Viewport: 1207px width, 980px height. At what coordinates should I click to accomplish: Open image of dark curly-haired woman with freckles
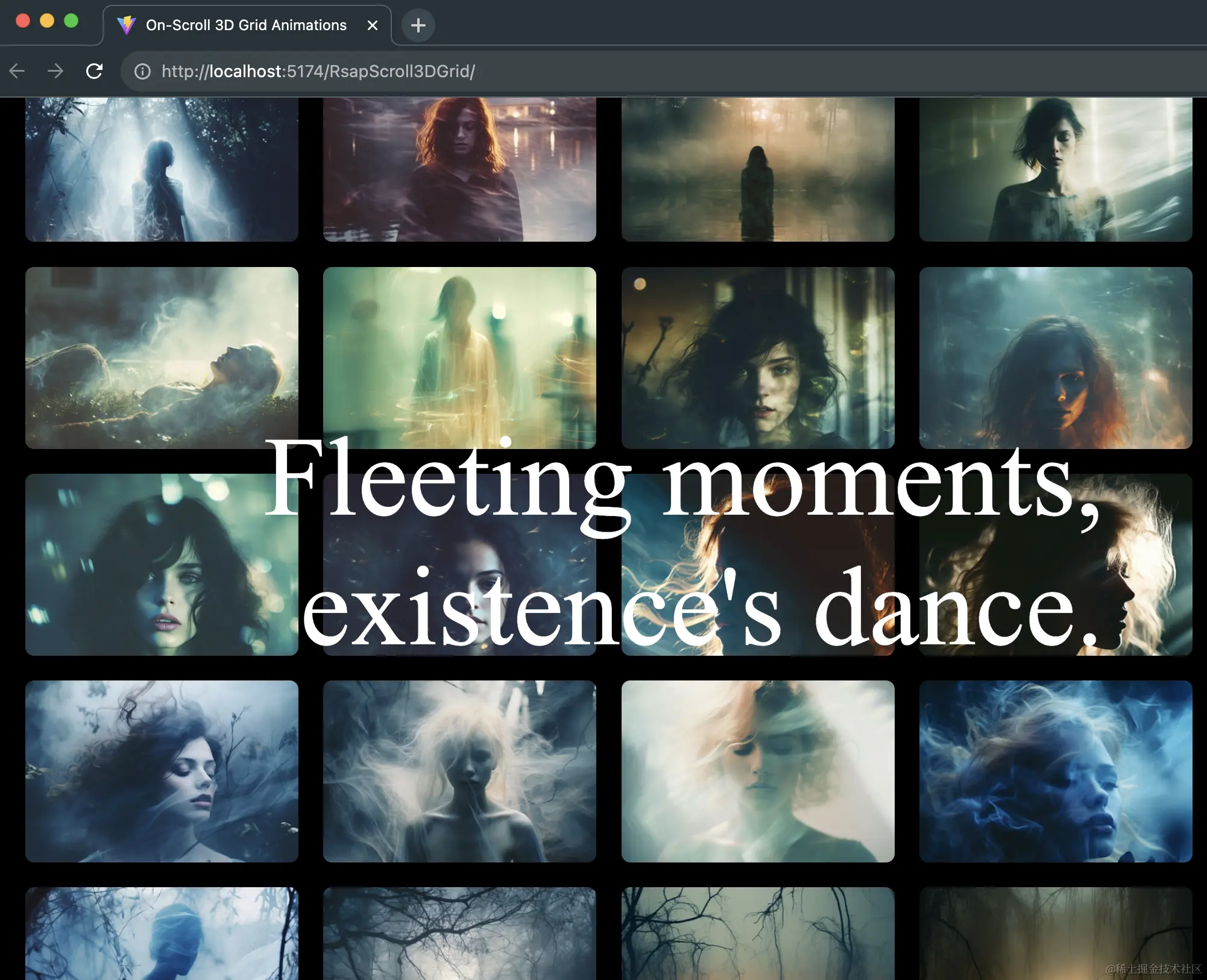(x=758, y=358)
